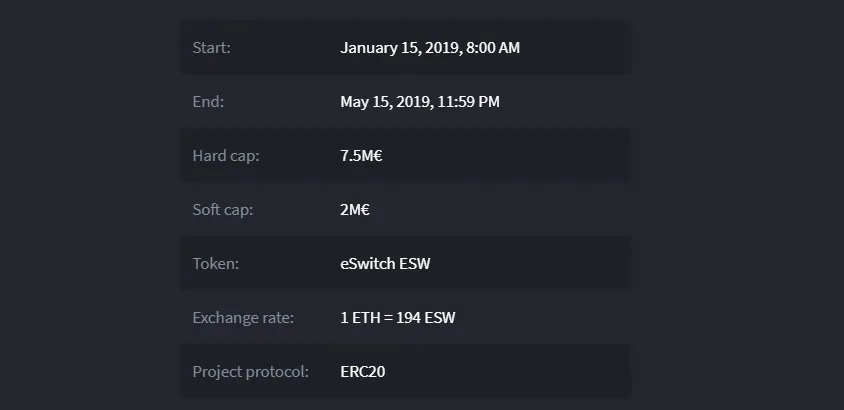Click the Hard cap label

(226, 155)
